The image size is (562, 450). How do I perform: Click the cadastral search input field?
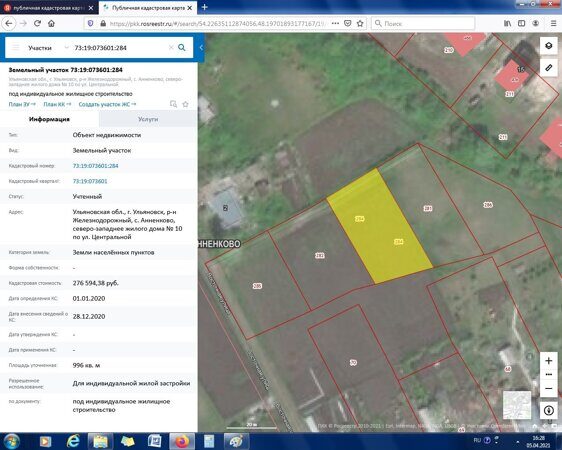120,48
